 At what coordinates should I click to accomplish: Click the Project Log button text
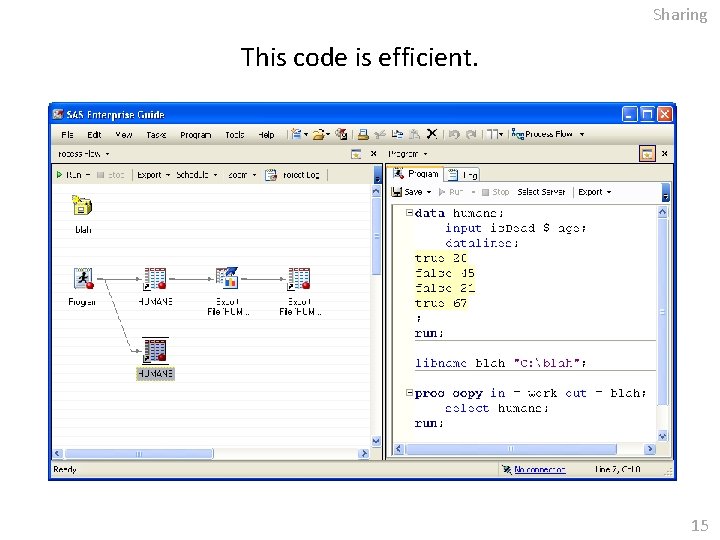click(301, 175)
